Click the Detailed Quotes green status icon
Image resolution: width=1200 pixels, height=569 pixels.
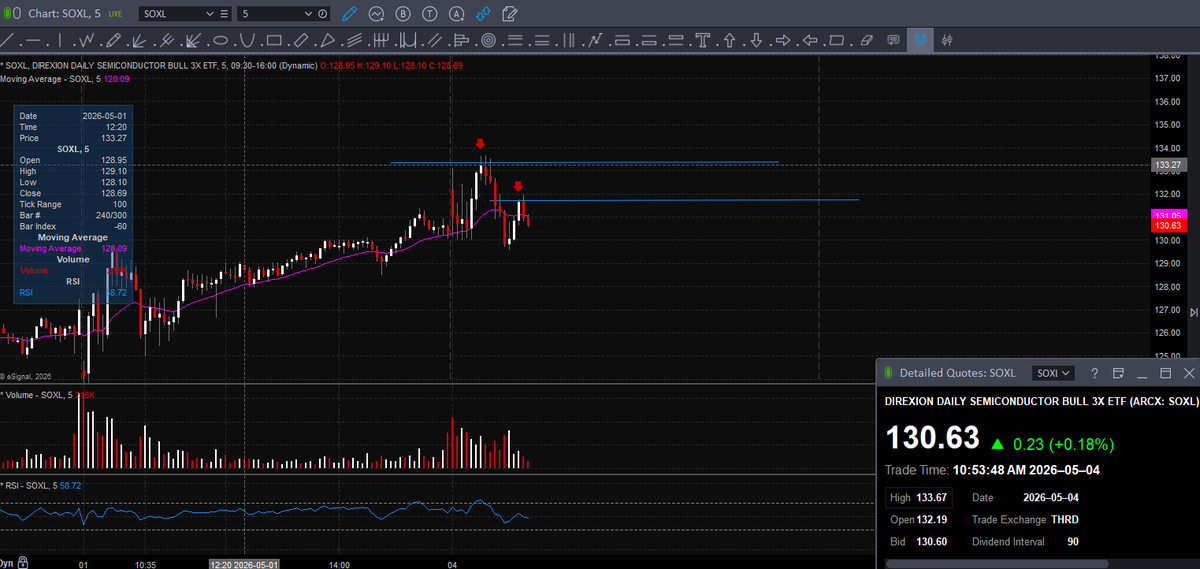[x=888, y=372]
